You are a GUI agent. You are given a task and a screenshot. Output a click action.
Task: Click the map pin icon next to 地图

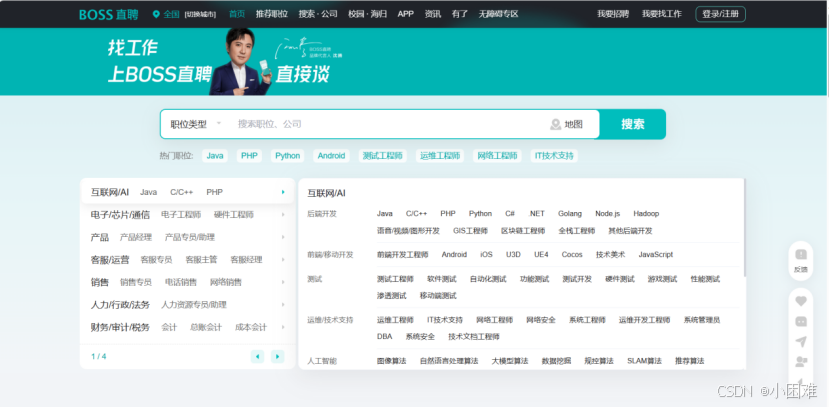pos(555,124)
